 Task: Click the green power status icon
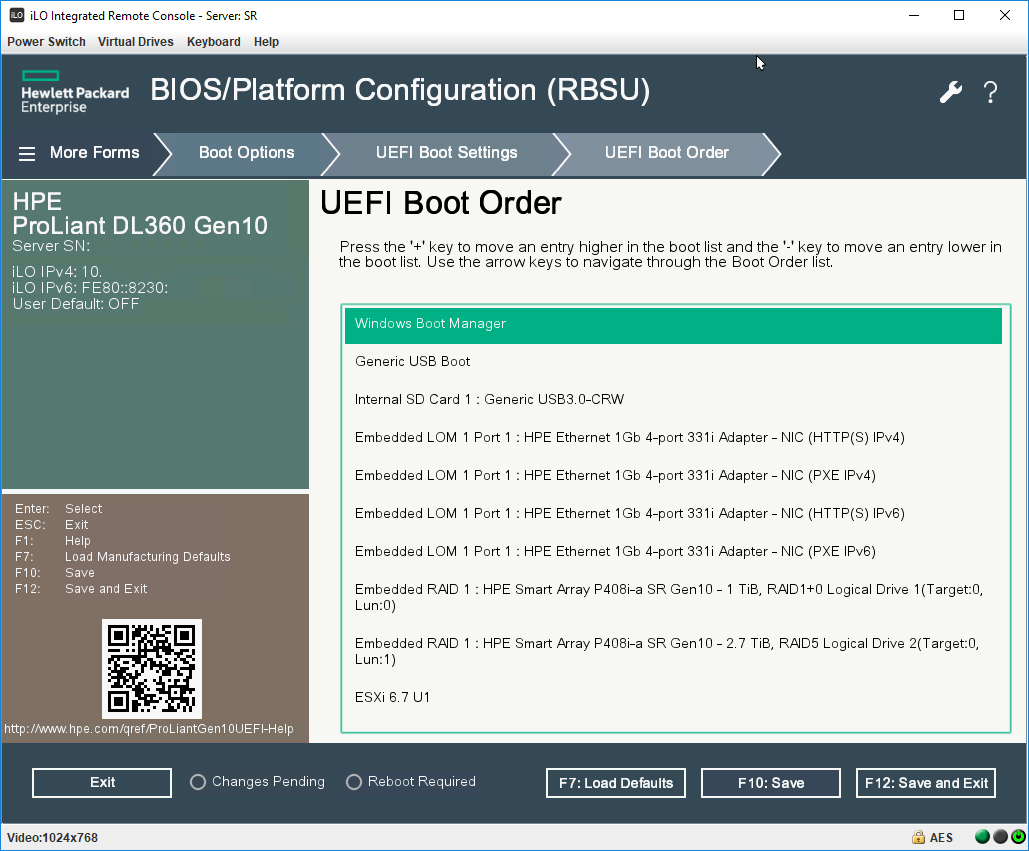pyautogui.click(x=1018, y=837)
